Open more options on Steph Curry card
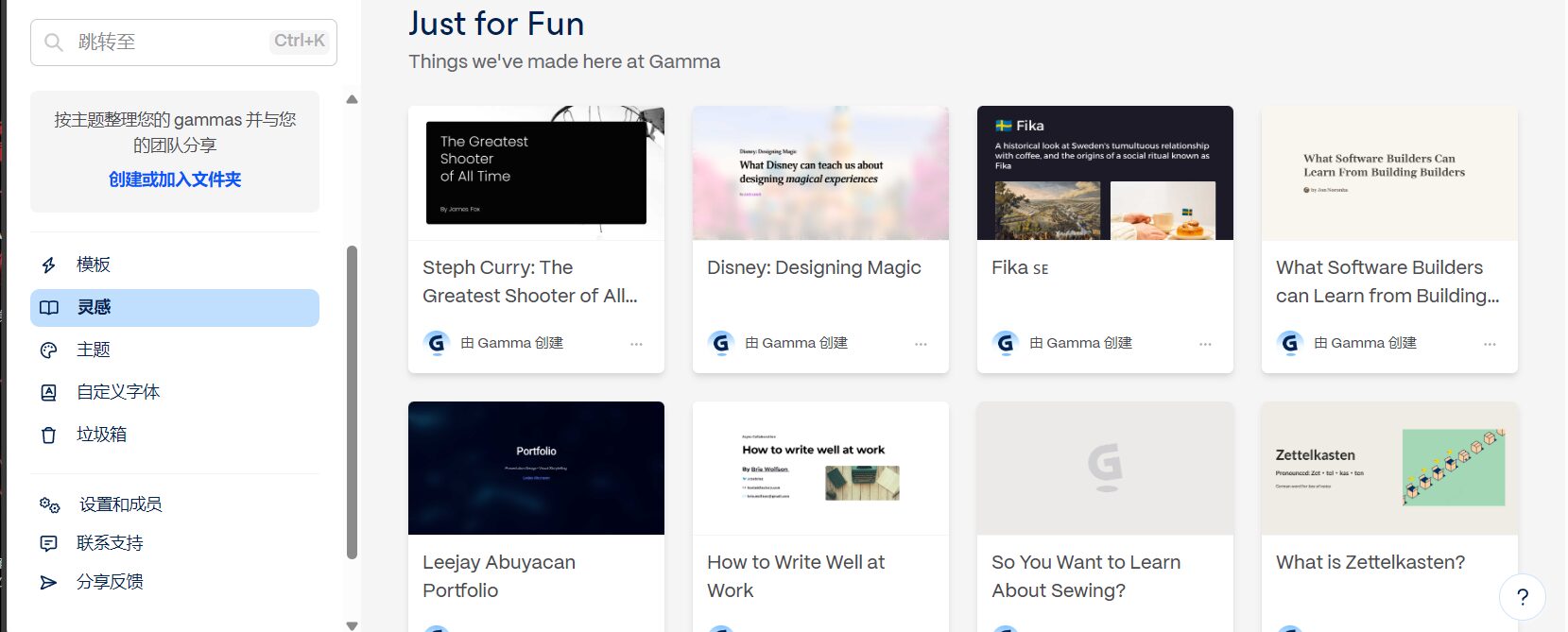1568x632 pixels. (636, 345)
